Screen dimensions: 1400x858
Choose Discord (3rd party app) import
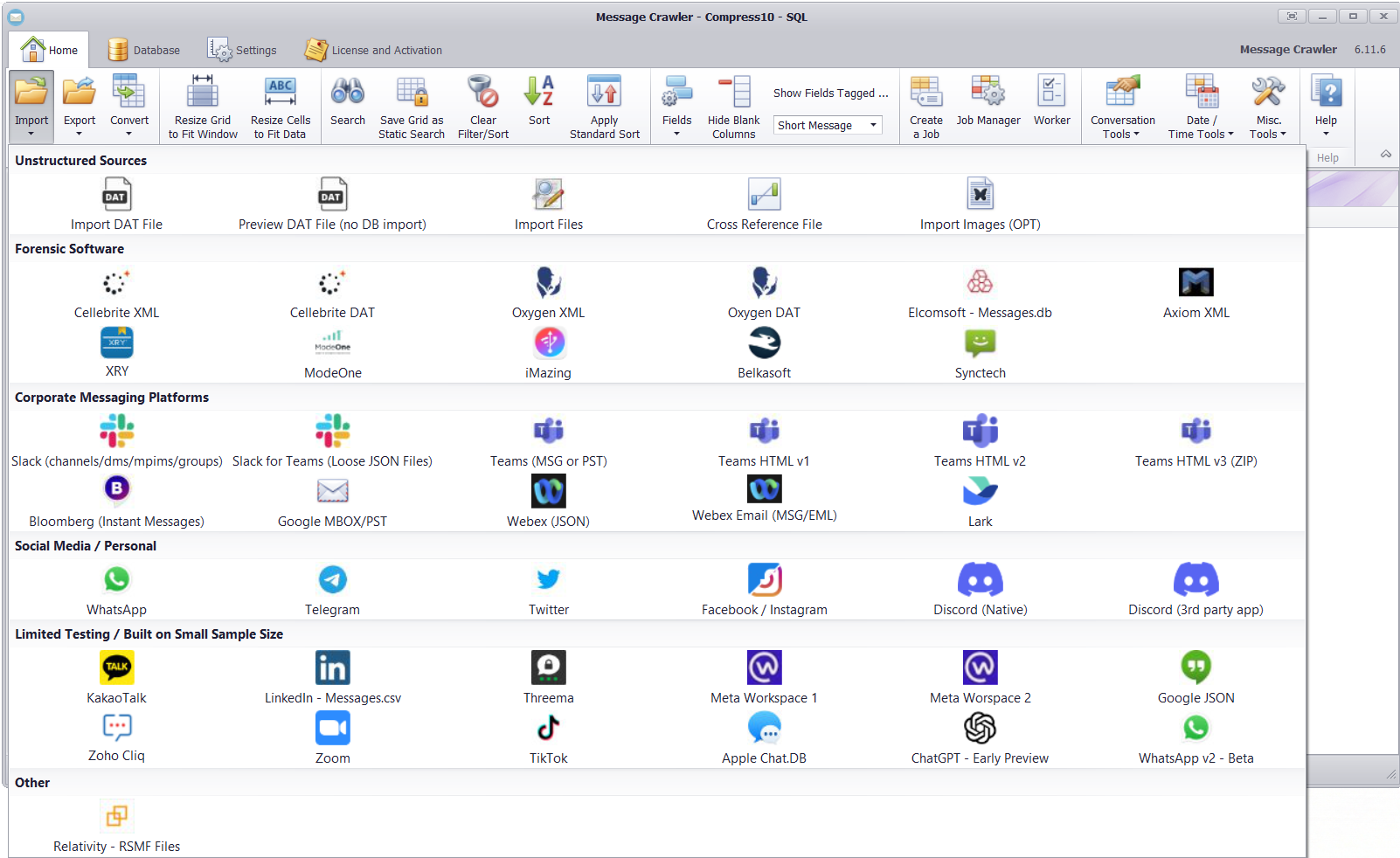pyautogui.click(x=1196, y=591)
